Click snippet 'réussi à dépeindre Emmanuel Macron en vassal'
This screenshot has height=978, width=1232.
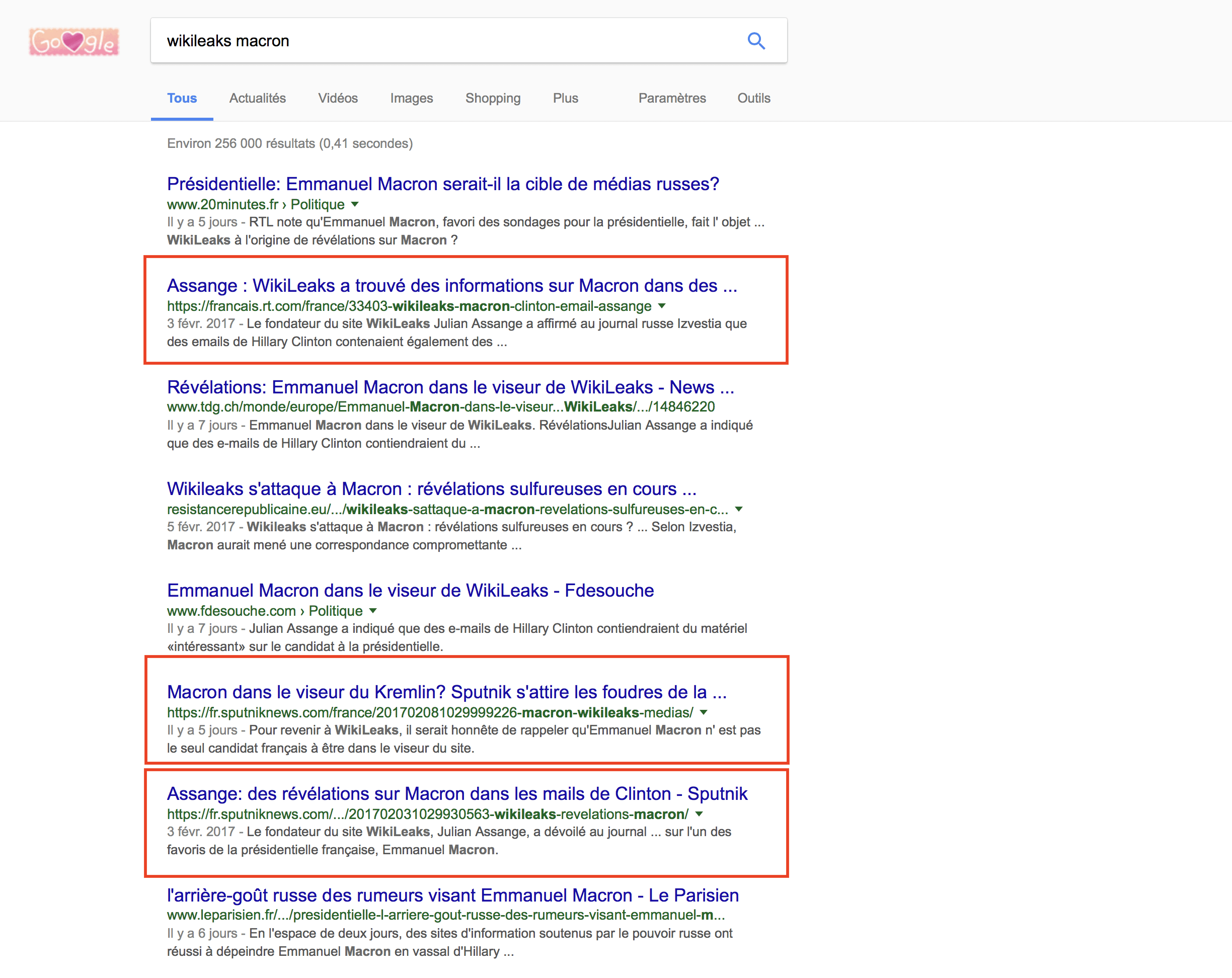coord(341,952)
